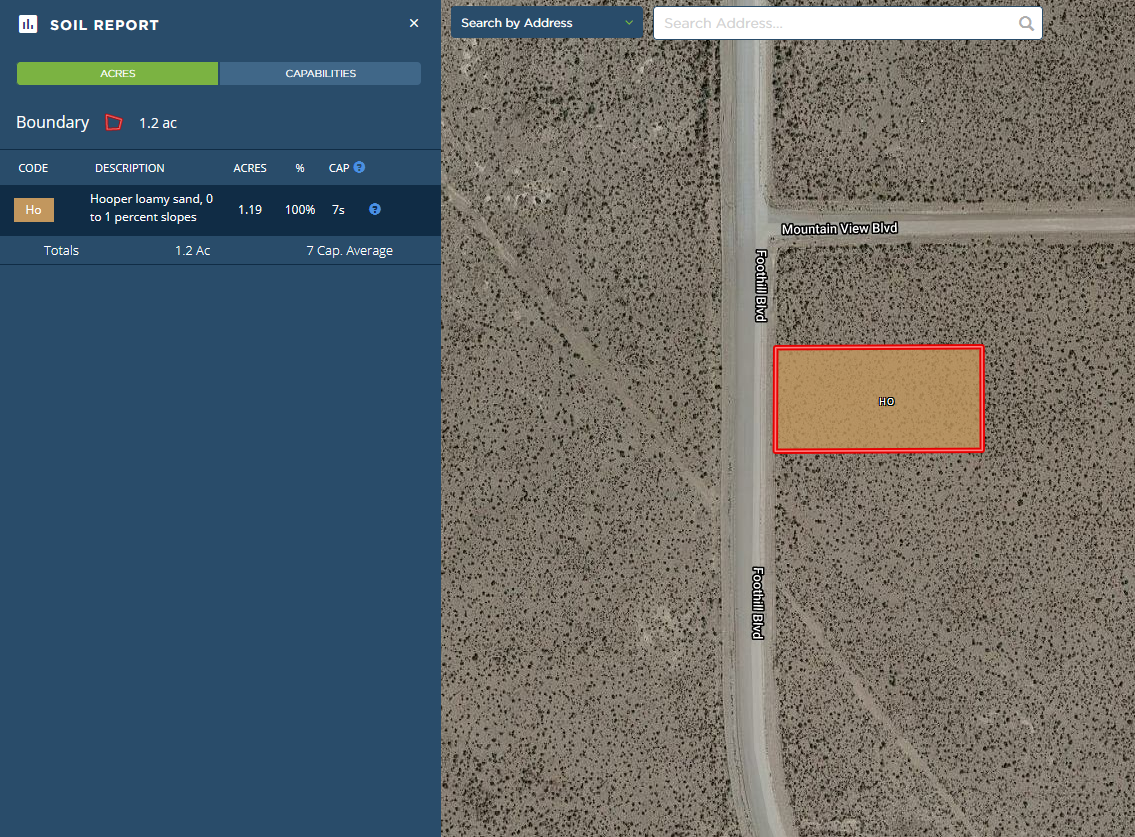Click the Soil Report bar chart icon

[x=28, y=24]
